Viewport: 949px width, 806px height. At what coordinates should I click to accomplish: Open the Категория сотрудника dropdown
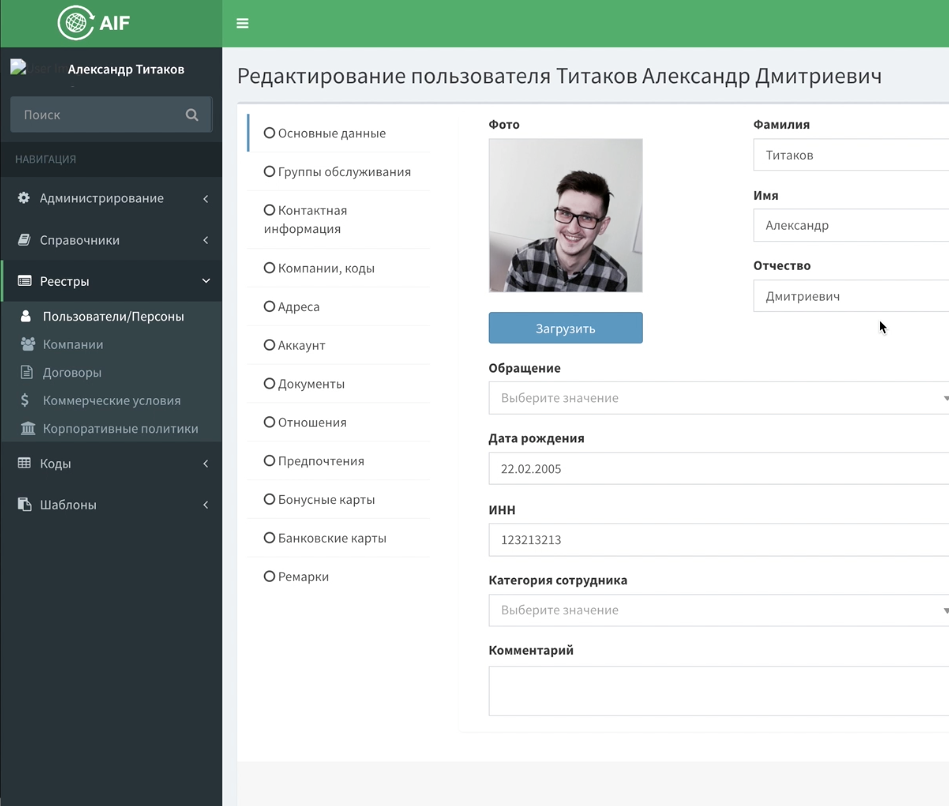718,610
